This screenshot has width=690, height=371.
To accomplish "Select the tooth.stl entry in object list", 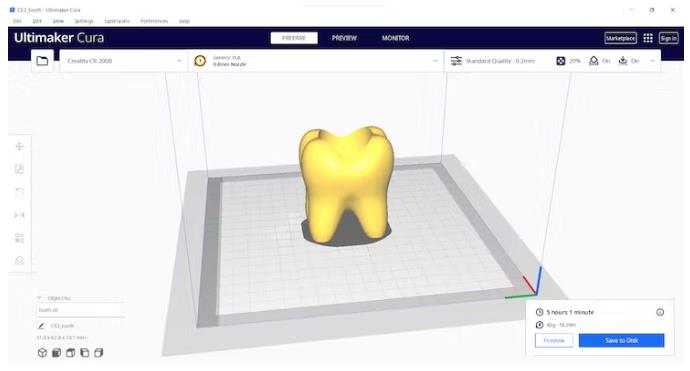I will pos(80,310).
